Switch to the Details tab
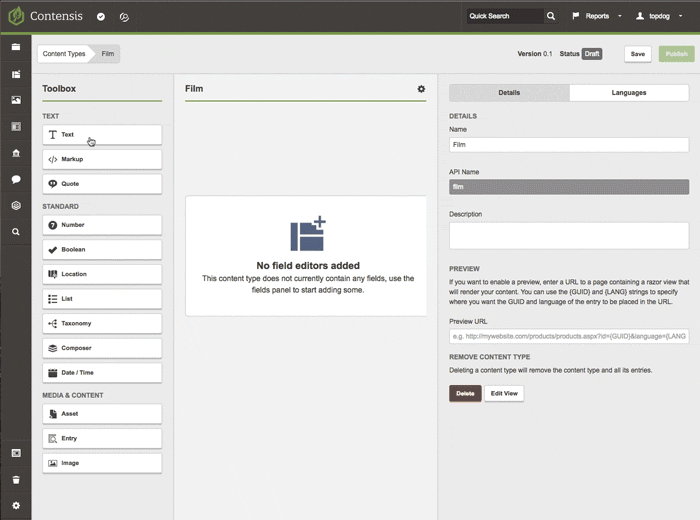 (x=509, y=92)
